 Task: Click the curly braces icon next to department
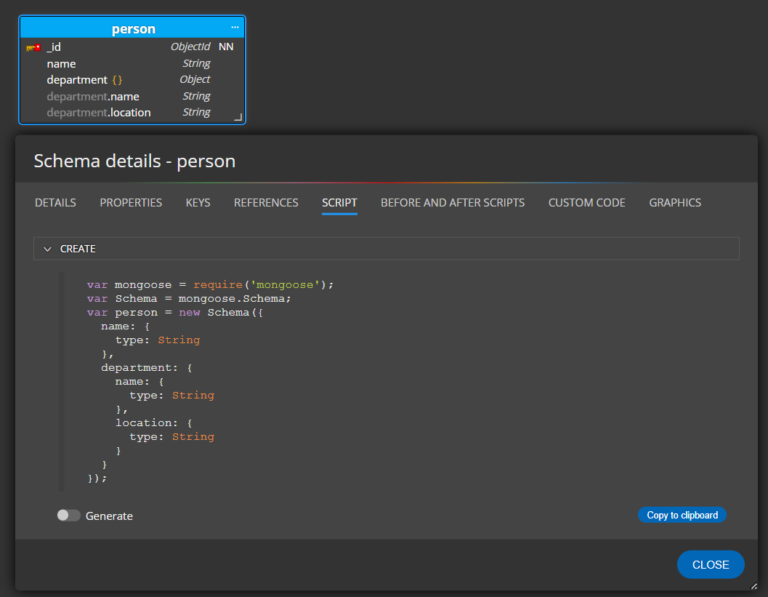[x=117, y=80]
